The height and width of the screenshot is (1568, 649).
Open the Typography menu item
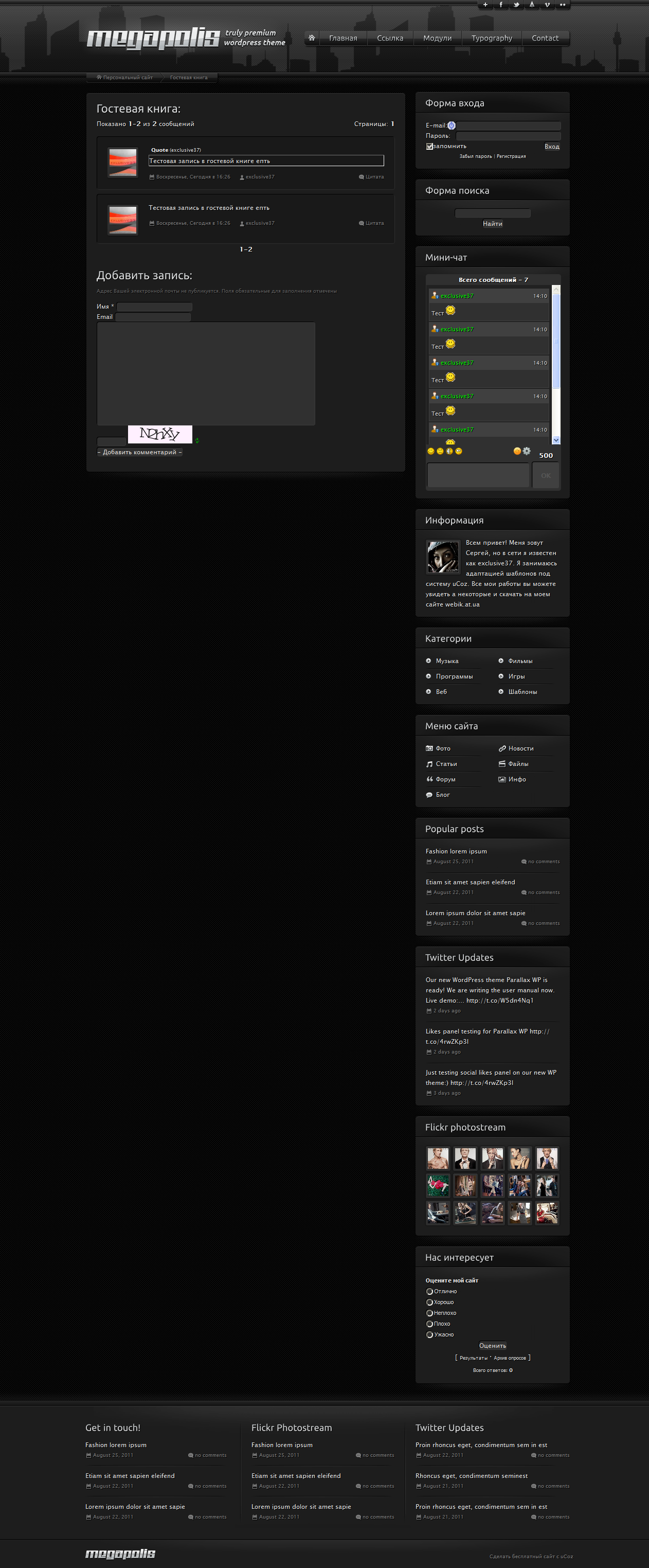pos(492,38)
